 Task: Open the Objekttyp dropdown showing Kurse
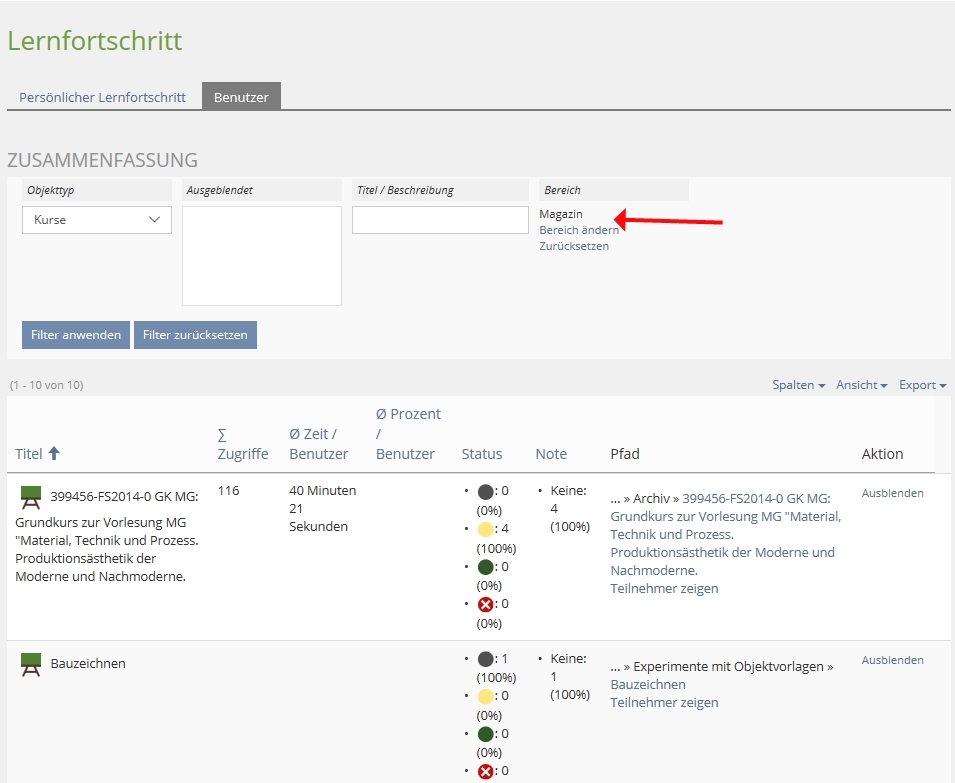point(97,220)
